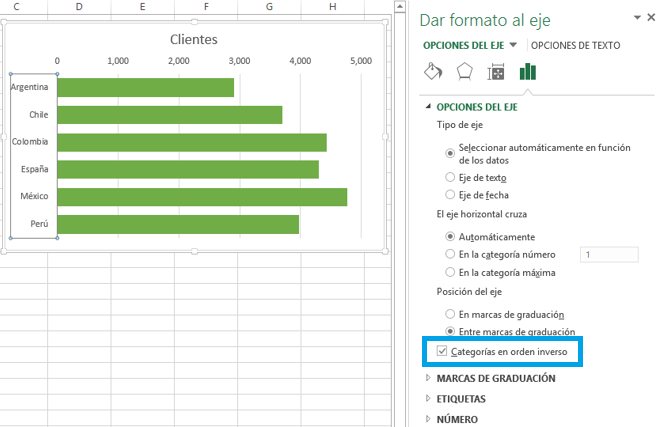The image size is (662, 427).
Task: Close the Dar formato al eje pane
Action: point(651,17)
